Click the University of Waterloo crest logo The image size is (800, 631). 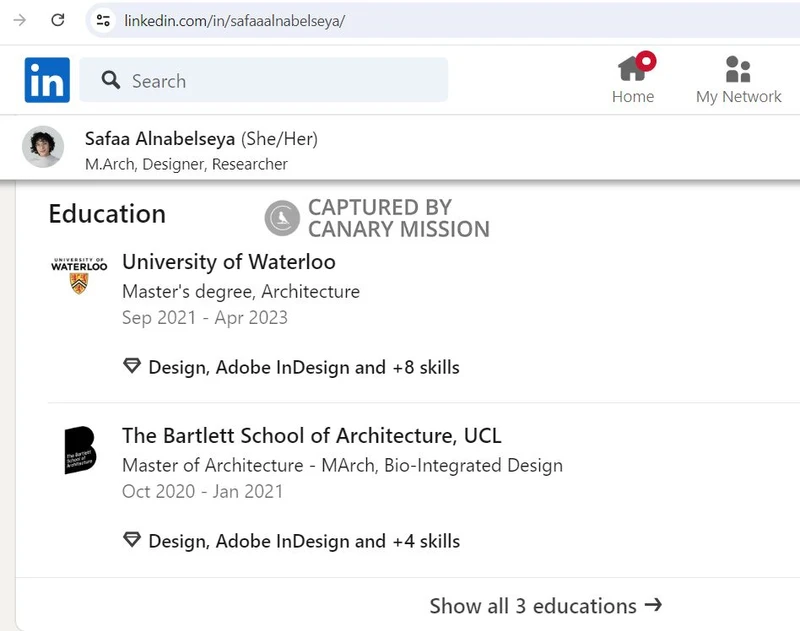[x=79, y=270]
